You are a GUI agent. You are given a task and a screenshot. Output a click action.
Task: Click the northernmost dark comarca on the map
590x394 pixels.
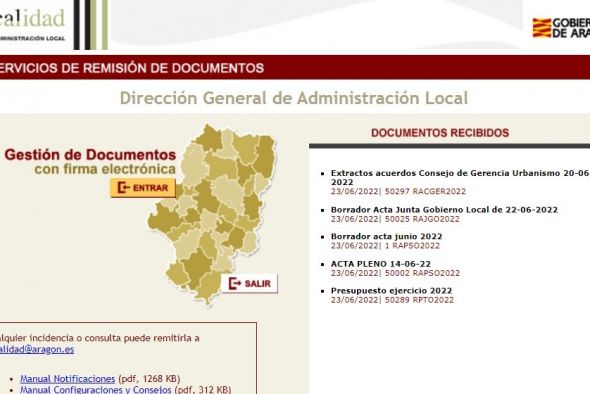click(x=209, y=138)
